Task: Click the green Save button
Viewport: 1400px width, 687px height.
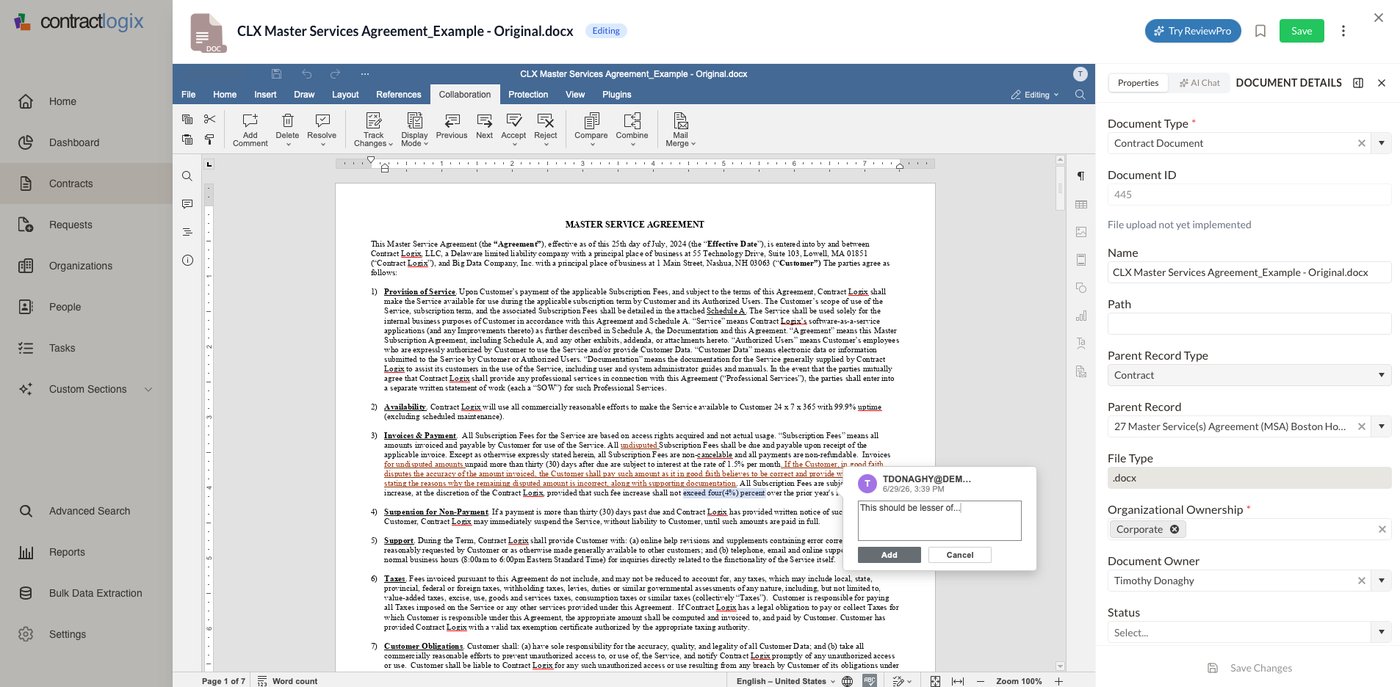Action: pos(1301,31)
